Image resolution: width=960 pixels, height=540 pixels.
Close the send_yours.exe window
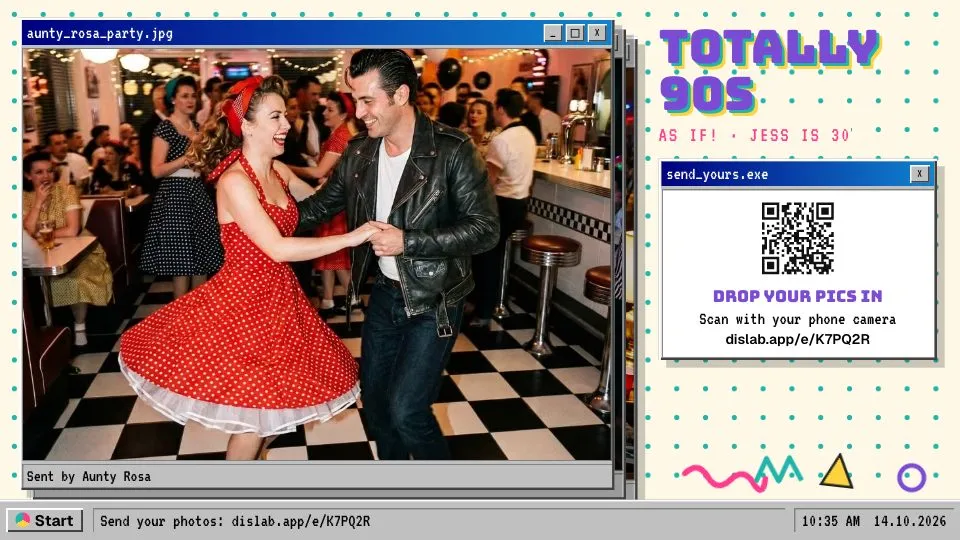click(919, 174)
